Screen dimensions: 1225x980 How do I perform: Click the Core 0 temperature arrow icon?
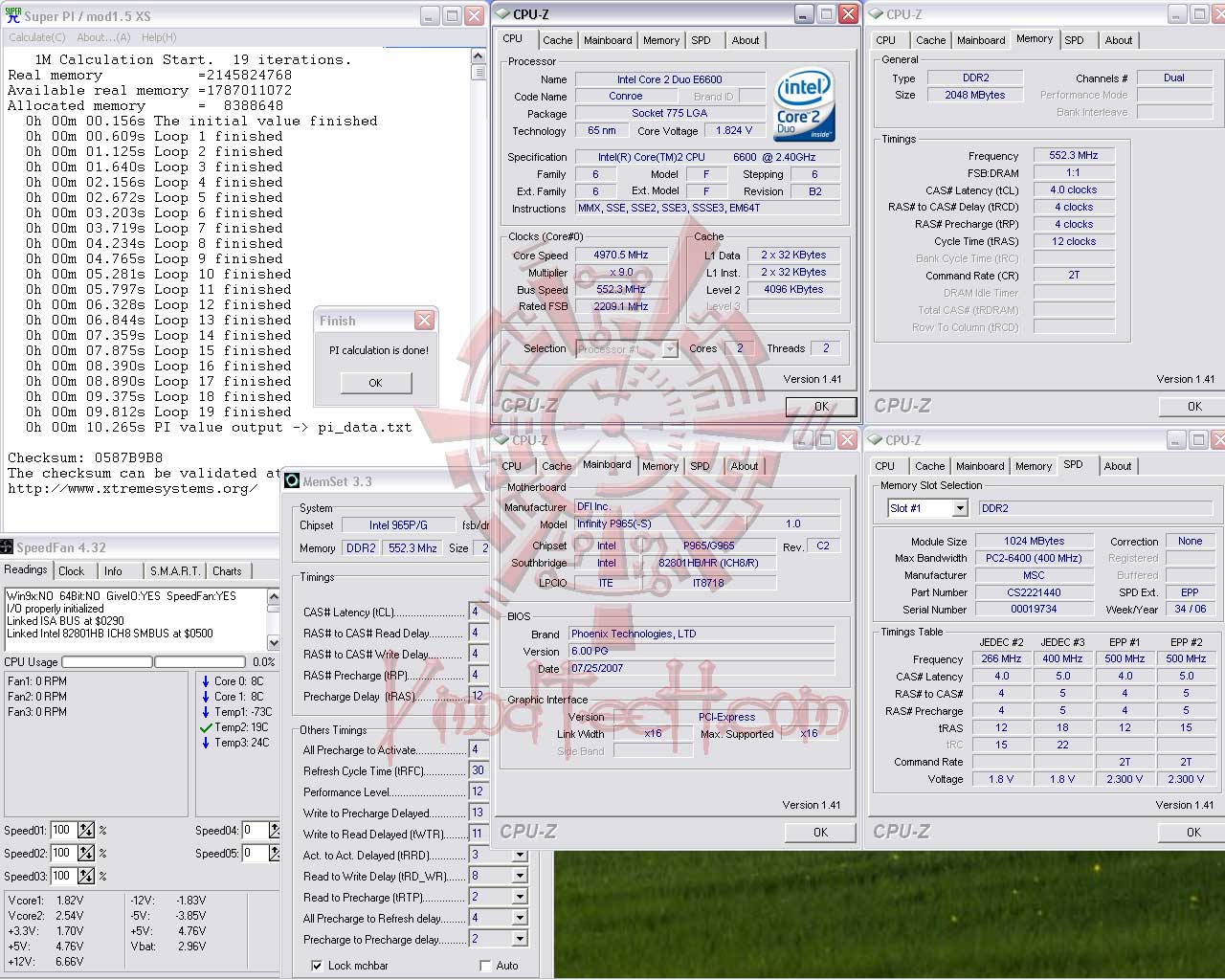[206, 681]
